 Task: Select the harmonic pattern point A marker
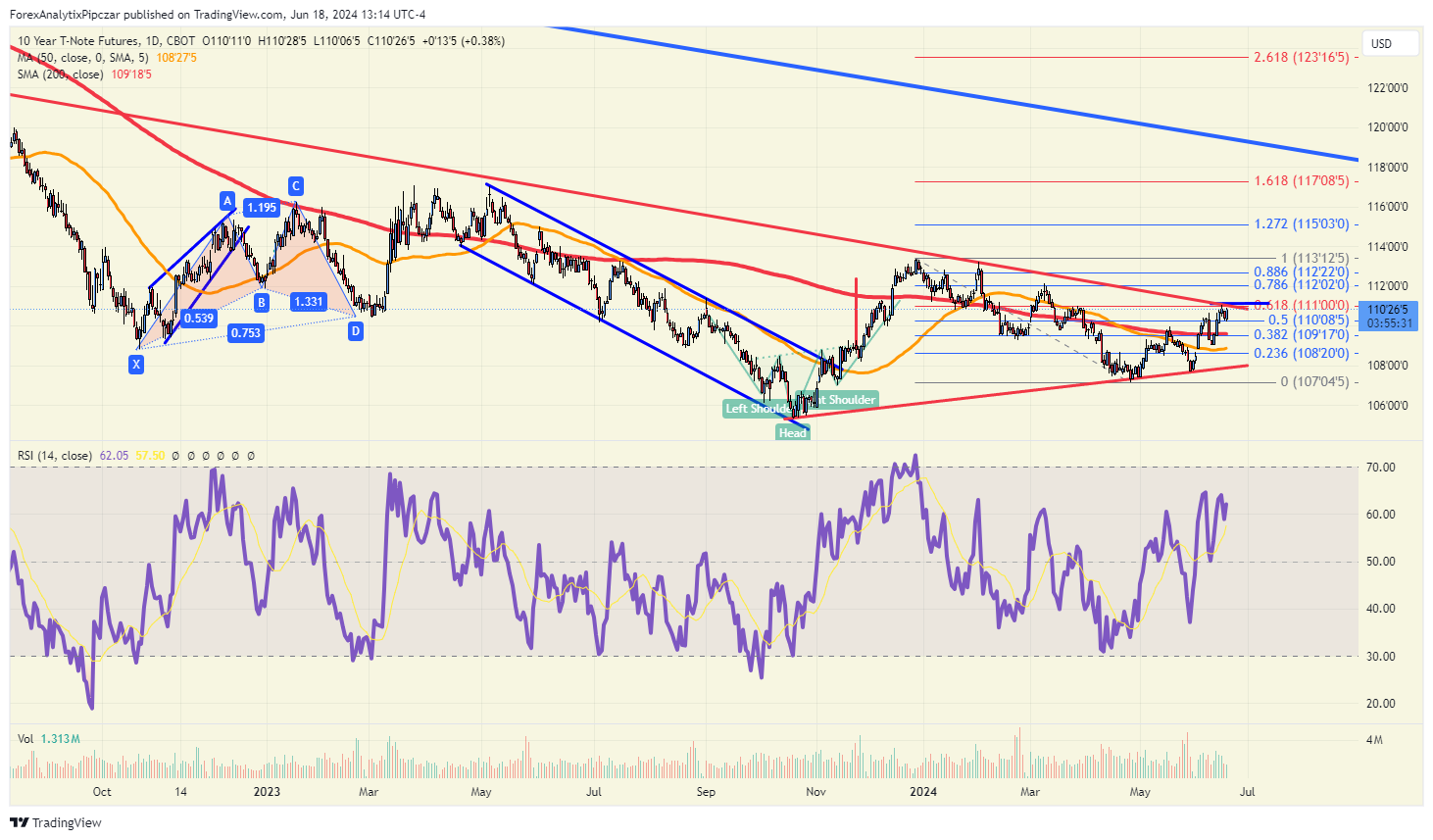pyautogui.click(x=227, y=202)
